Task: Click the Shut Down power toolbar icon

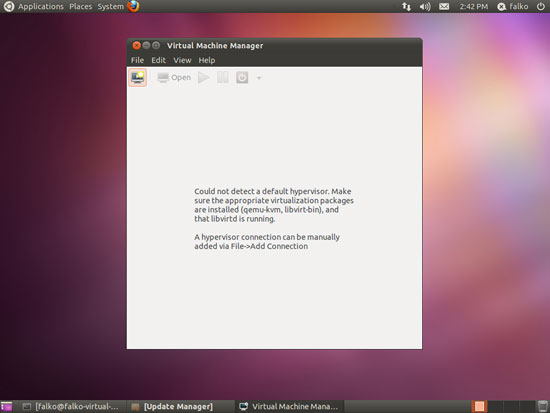Action: point(242,78)
